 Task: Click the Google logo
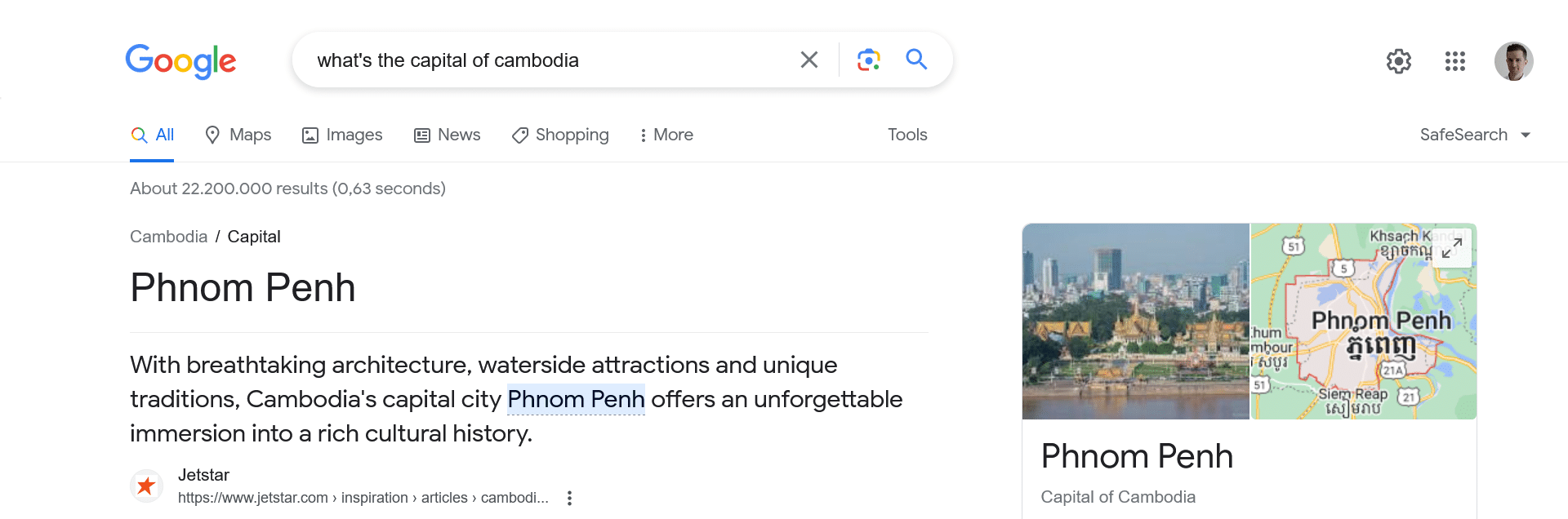tap(180, 61)
